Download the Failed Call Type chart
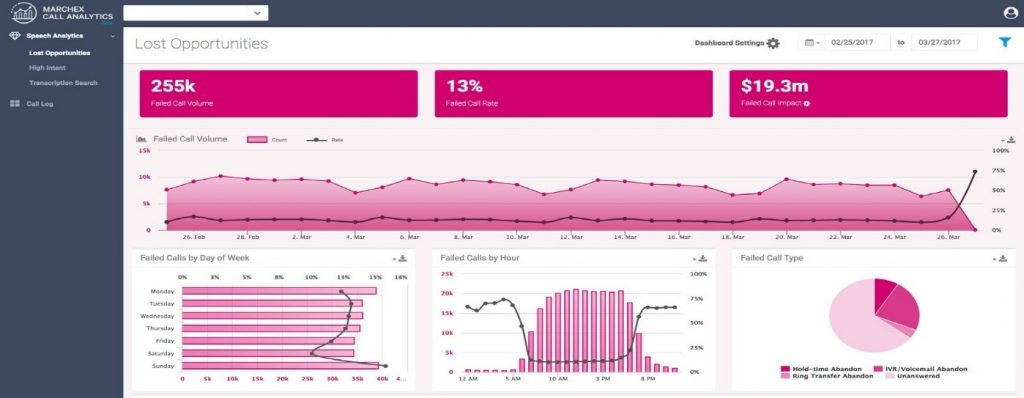Screen dimensions: 1024x398 (x=1002, y=258)
